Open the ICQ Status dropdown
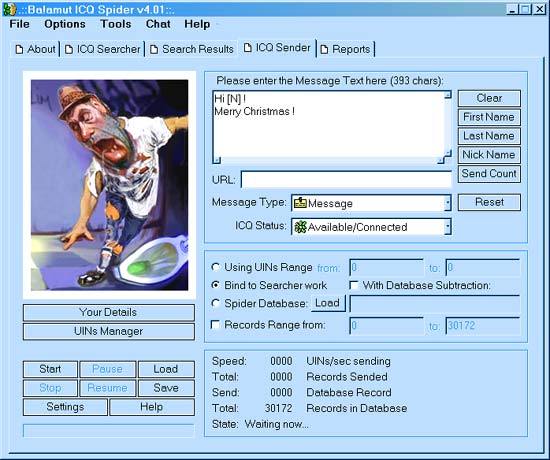The width and height of the screenshot is (550, 460). tap(448, 227)
